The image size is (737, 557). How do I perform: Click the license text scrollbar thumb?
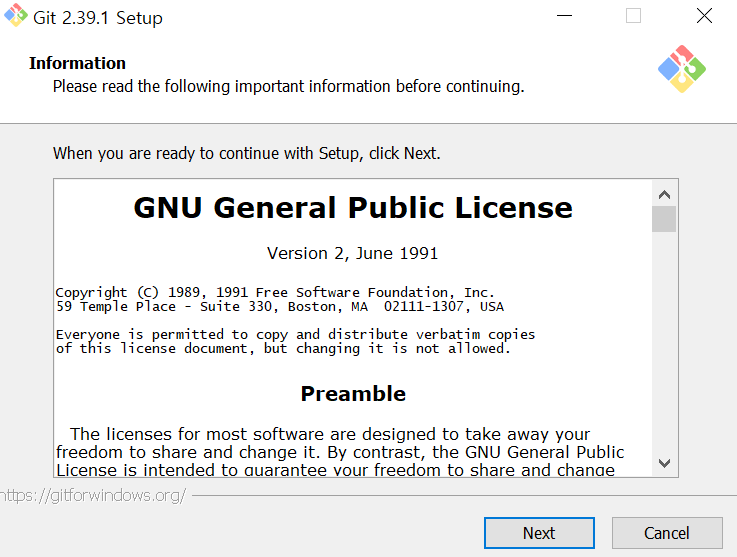click(x=664, y=219)
